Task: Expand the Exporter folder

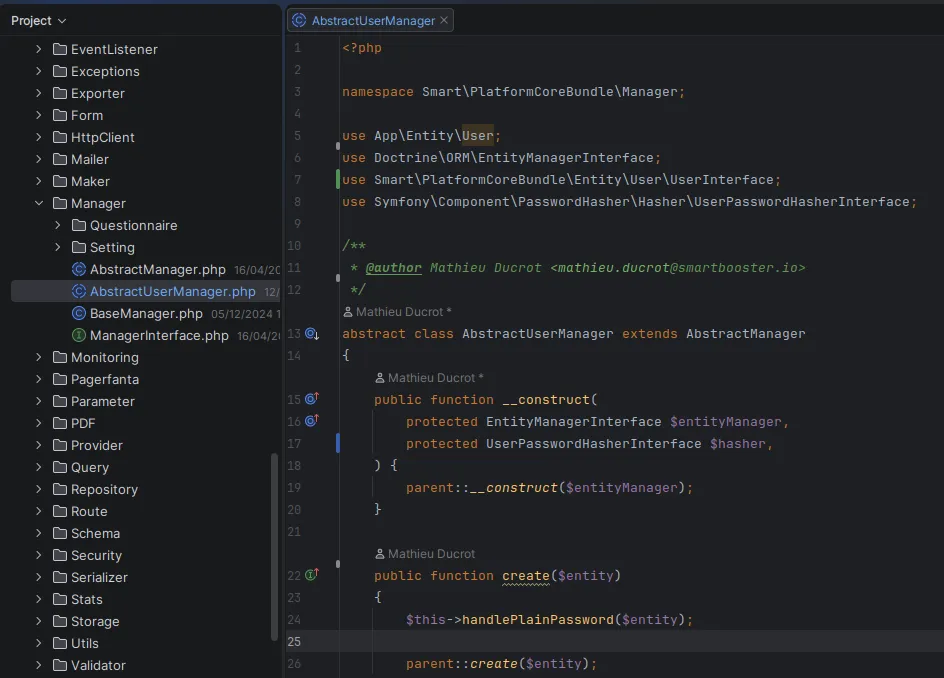Action: point(39,93)
